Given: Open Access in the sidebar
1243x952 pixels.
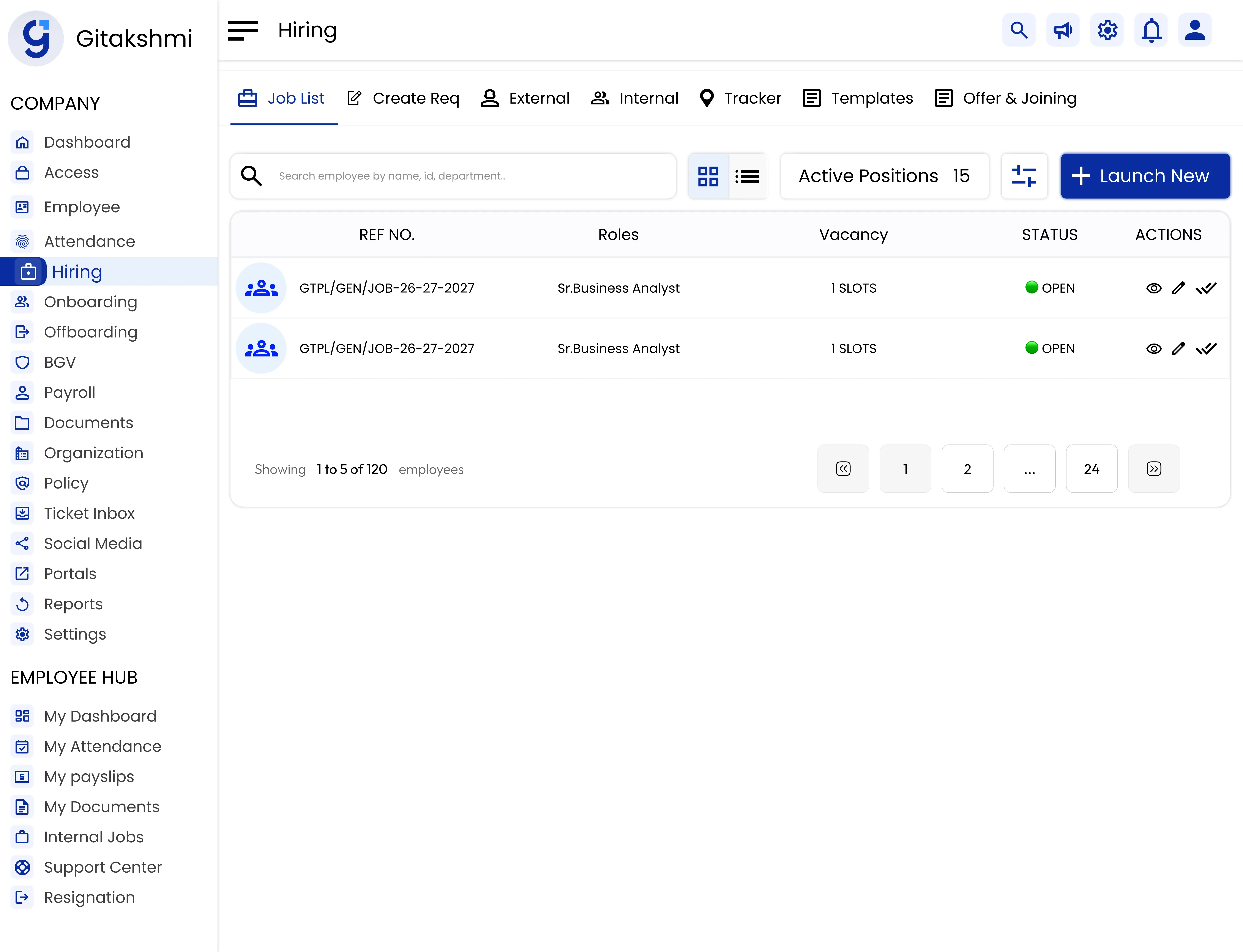Looking at the screenshot, I should point(55,173).
